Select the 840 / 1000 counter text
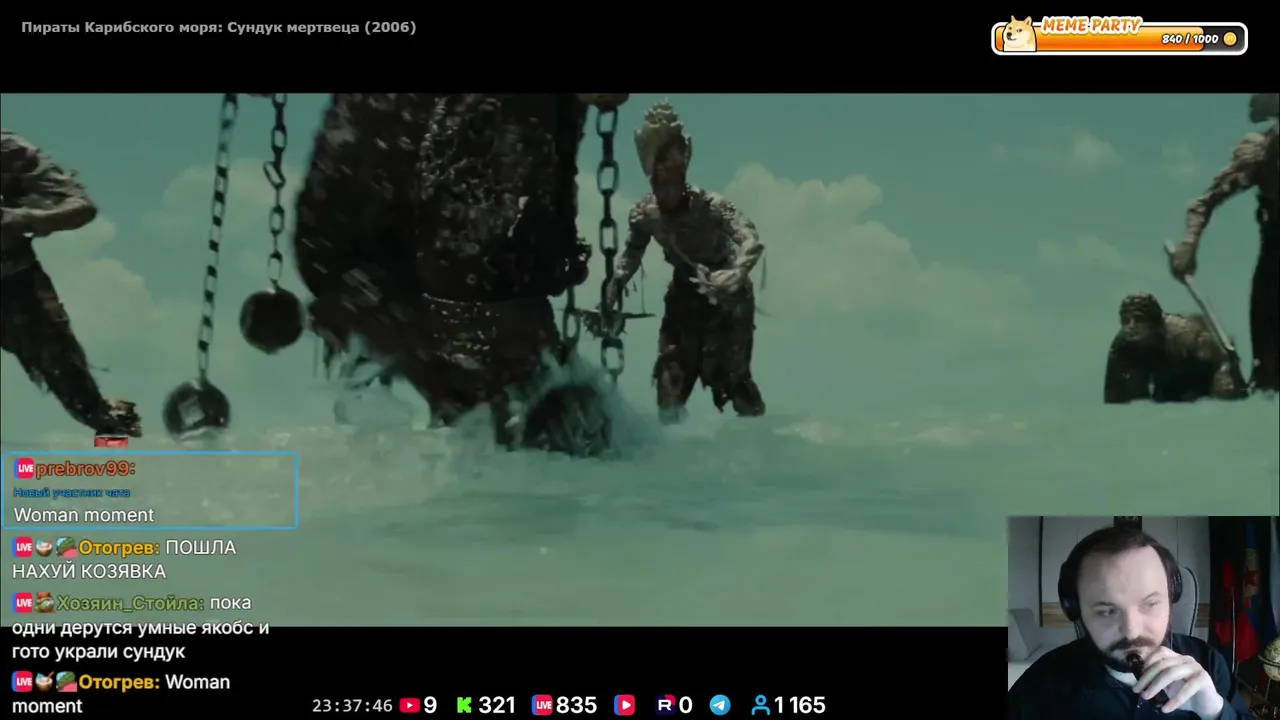 [x=1190, y=39]
